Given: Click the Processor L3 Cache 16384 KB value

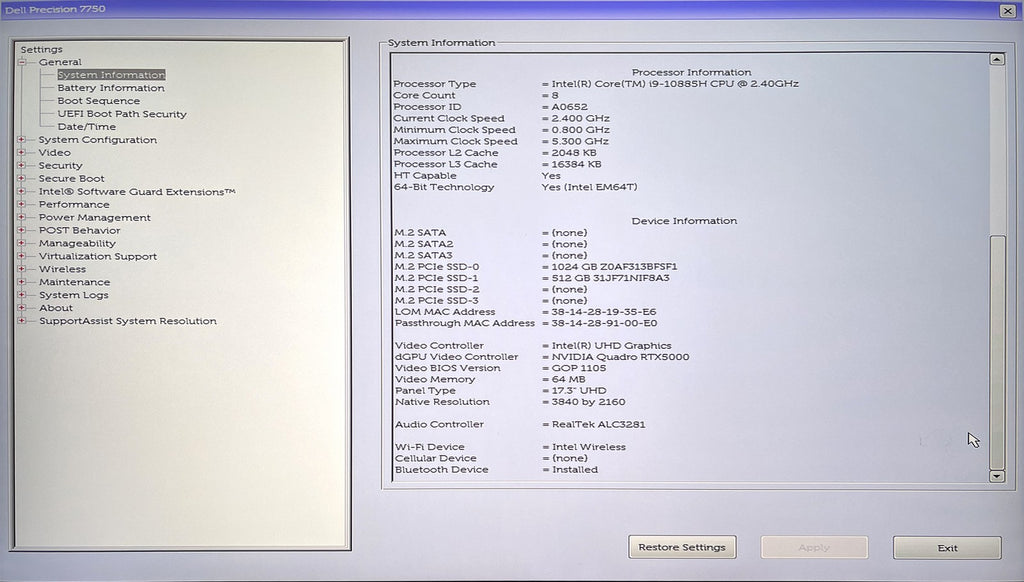Looking at the screenshot, I should point(577,164).
